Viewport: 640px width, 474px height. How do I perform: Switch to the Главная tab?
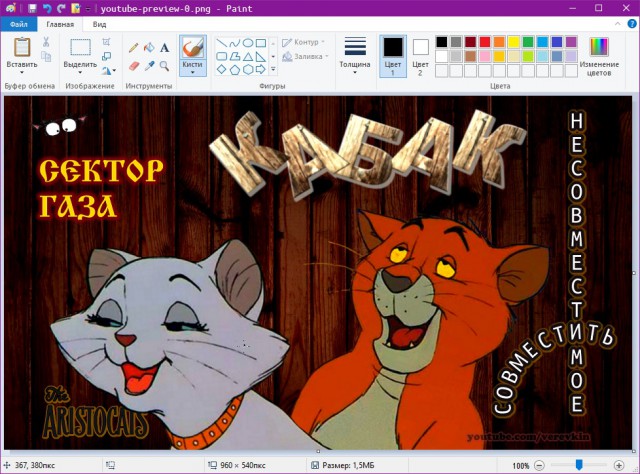click(60, 24)
